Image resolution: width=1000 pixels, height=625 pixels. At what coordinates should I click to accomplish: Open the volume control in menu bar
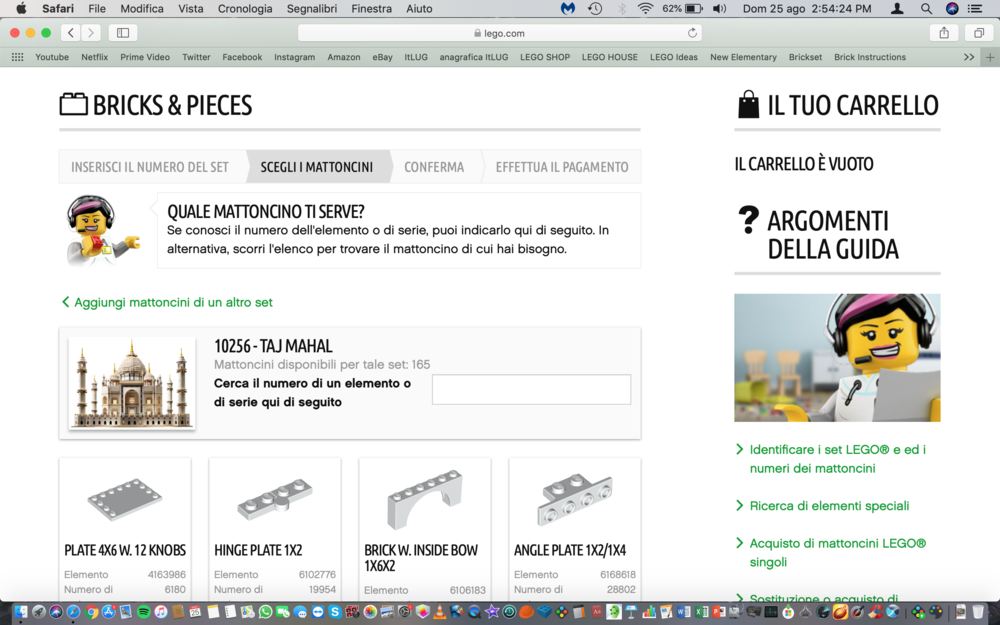coord(719,8)
